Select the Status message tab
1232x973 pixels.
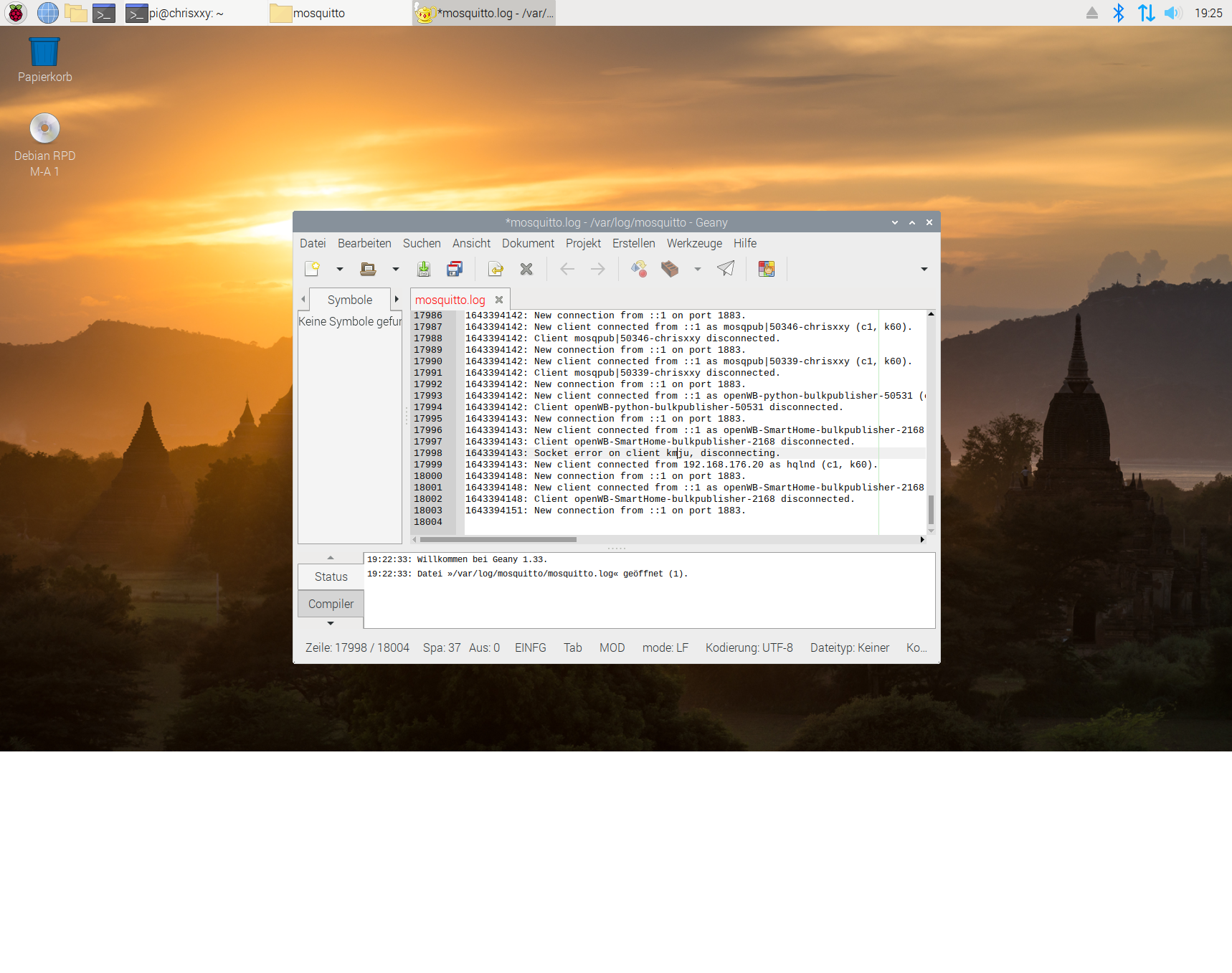tap(331, 576)
